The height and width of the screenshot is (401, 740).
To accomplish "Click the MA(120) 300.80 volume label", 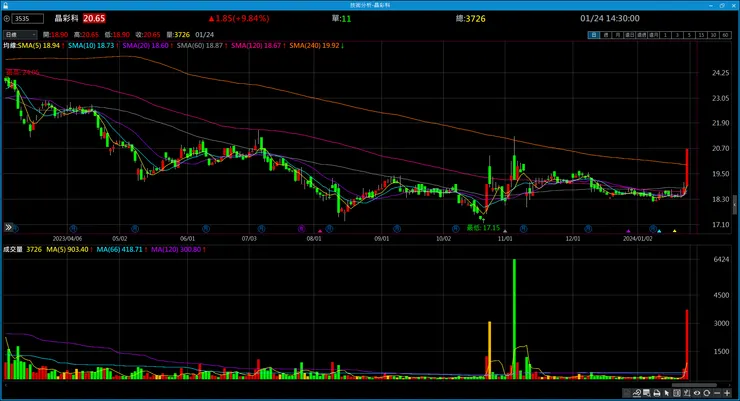I will 176,250.
